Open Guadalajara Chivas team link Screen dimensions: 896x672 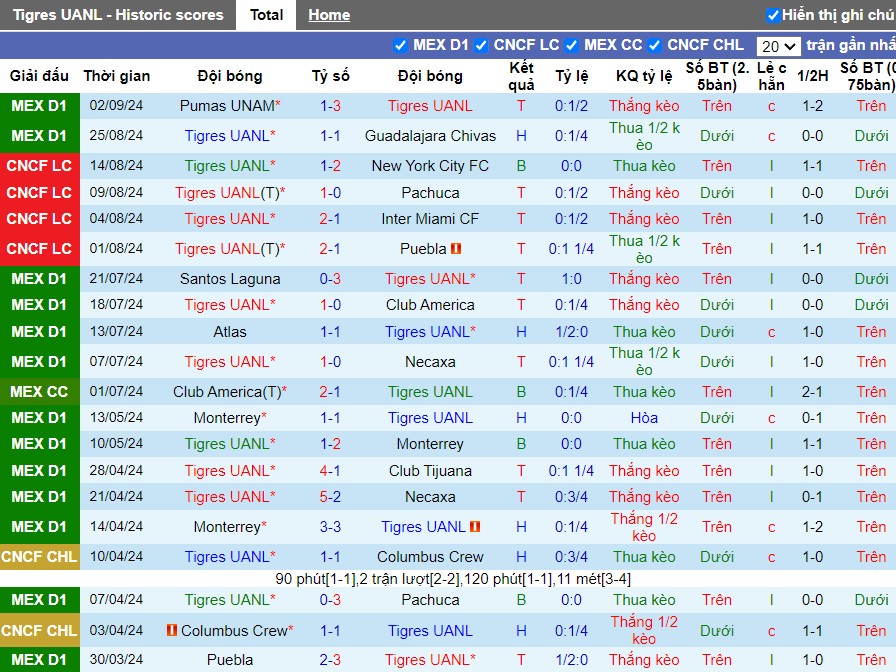pyautogui.click(x=430, y=136)
